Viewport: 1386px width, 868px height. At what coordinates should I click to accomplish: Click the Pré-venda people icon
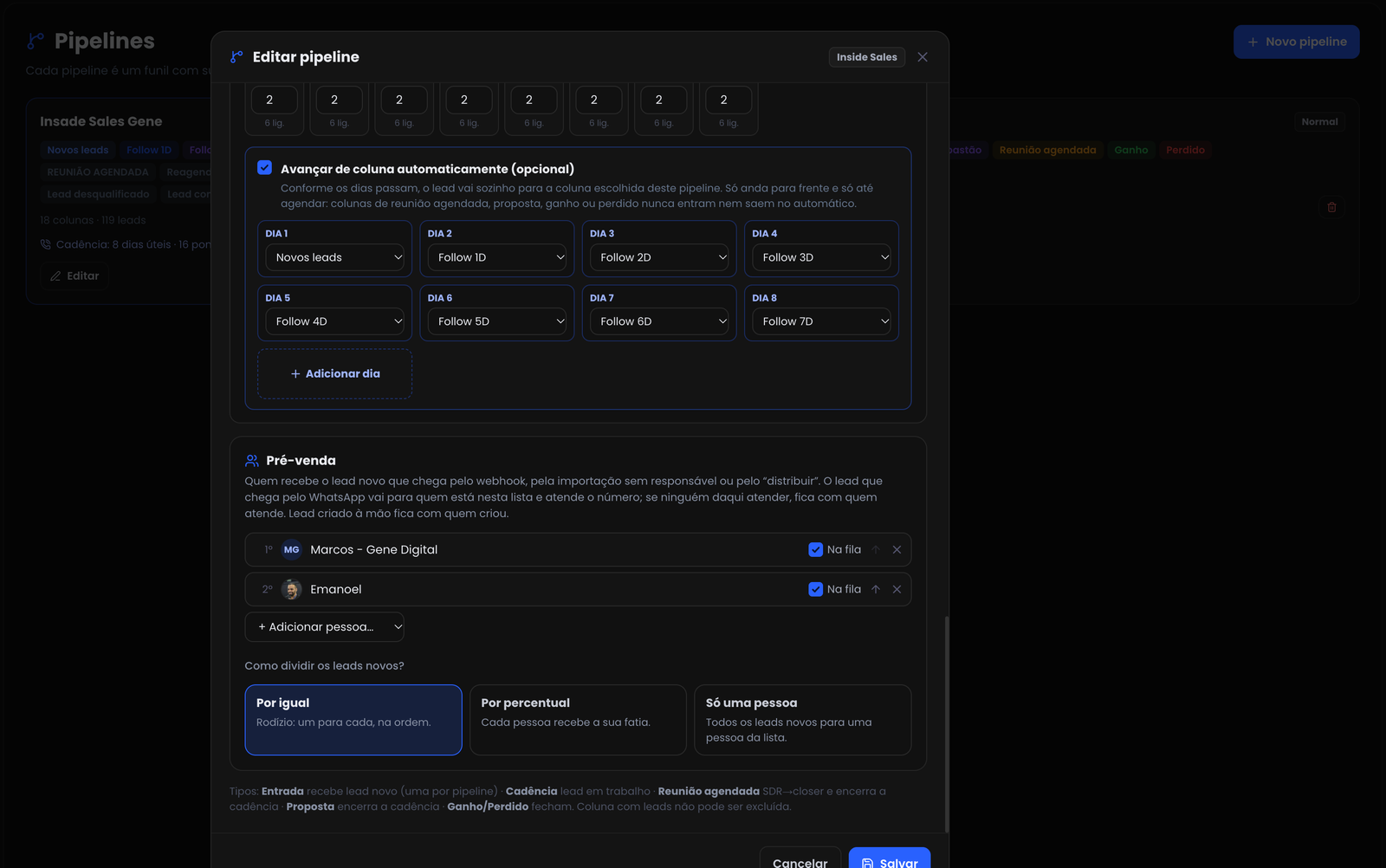(x=252, y=461)
